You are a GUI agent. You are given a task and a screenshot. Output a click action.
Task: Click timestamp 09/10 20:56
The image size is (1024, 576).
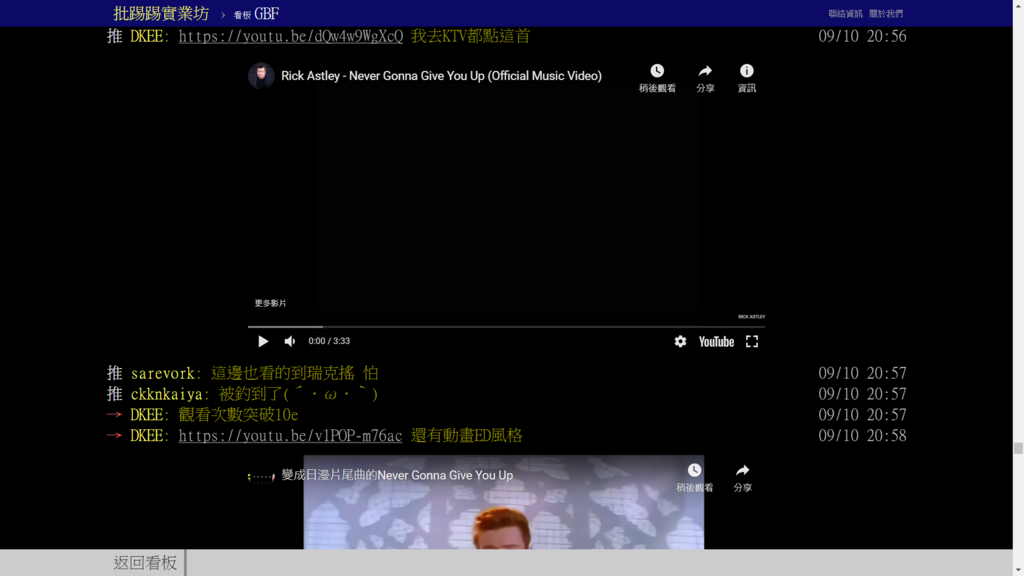862,37
